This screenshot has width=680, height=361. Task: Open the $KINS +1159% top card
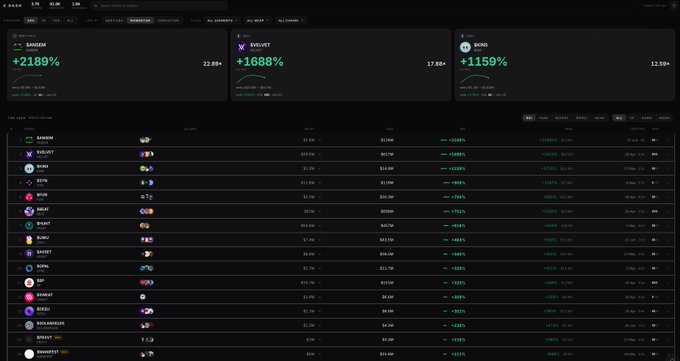click(565, 65)
